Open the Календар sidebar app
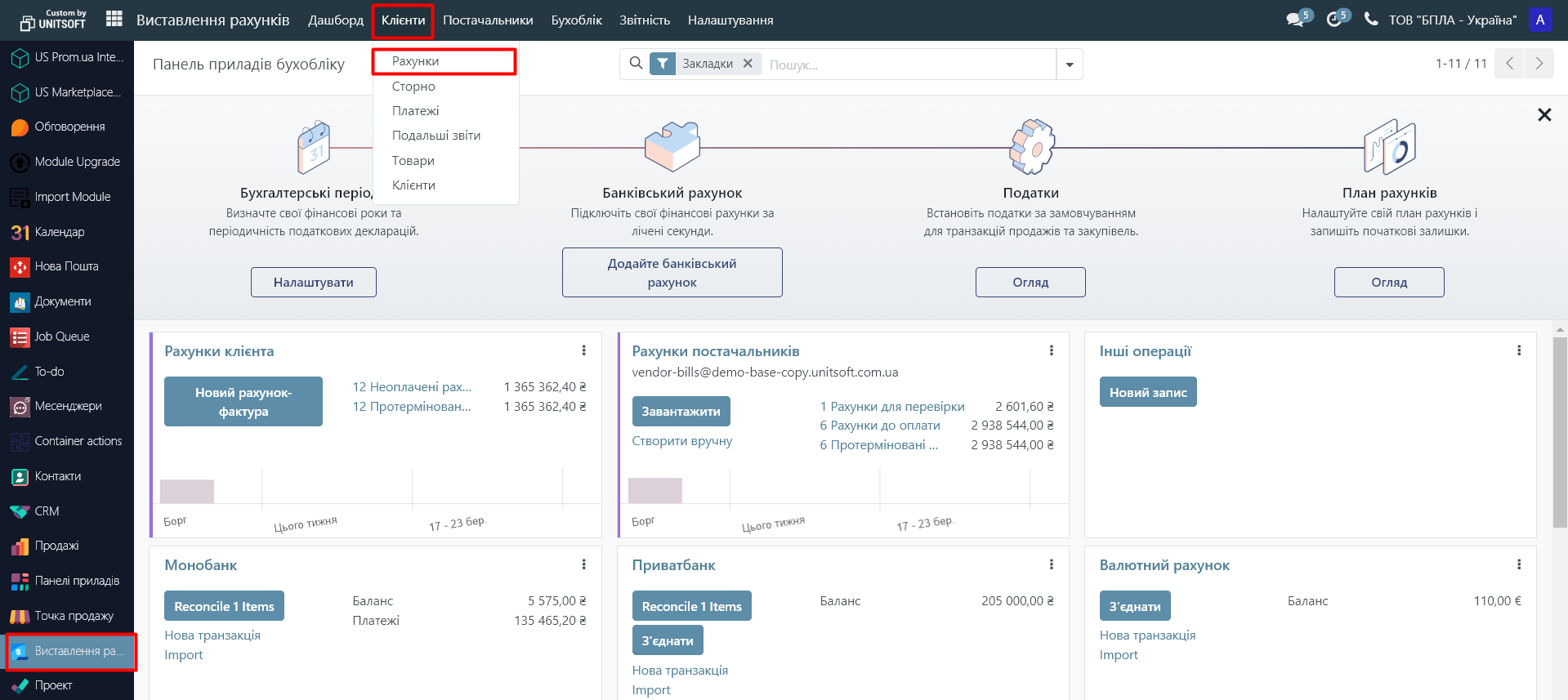The height and width of the screenshot is (700, 1568). coord(59,232)
